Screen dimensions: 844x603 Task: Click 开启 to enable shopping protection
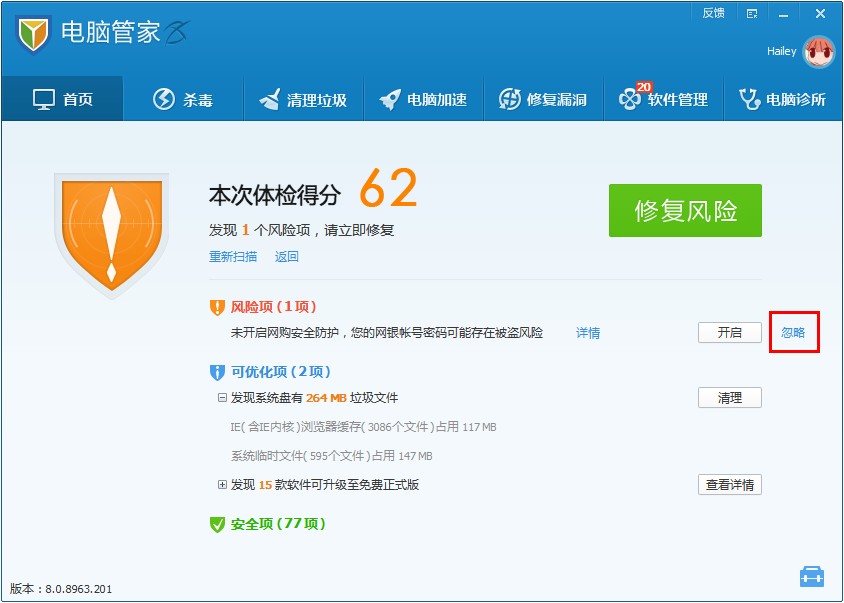[x=729, y=332]
